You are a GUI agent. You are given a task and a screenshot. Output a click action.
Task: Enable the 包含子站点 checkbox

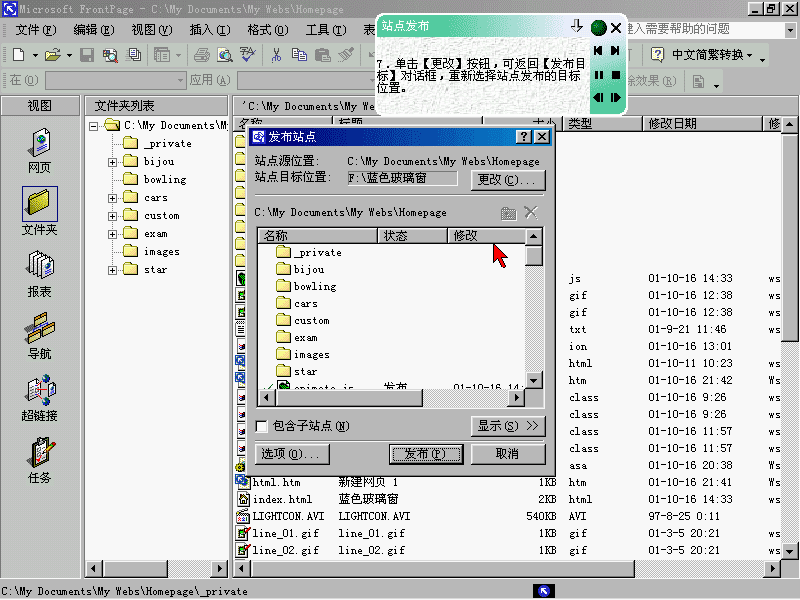pyautogui.click(x=262, y=426)
